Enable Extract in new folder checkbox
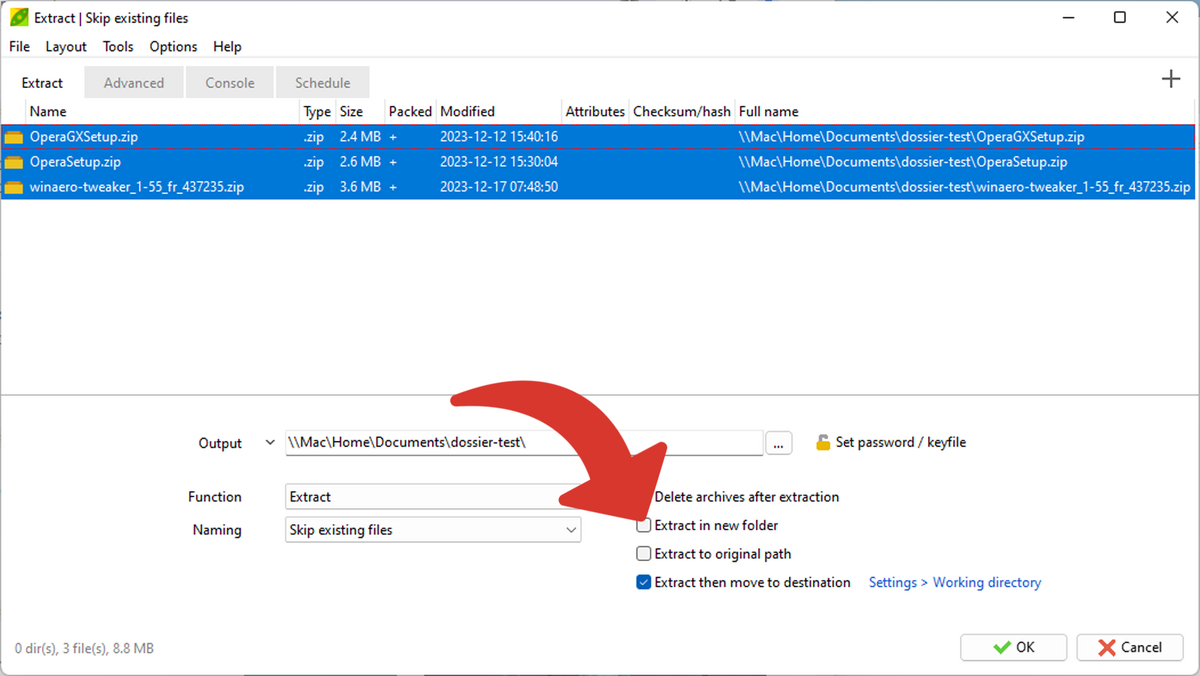This screenshot has width=1200, height=676. (x=644, y=525)
